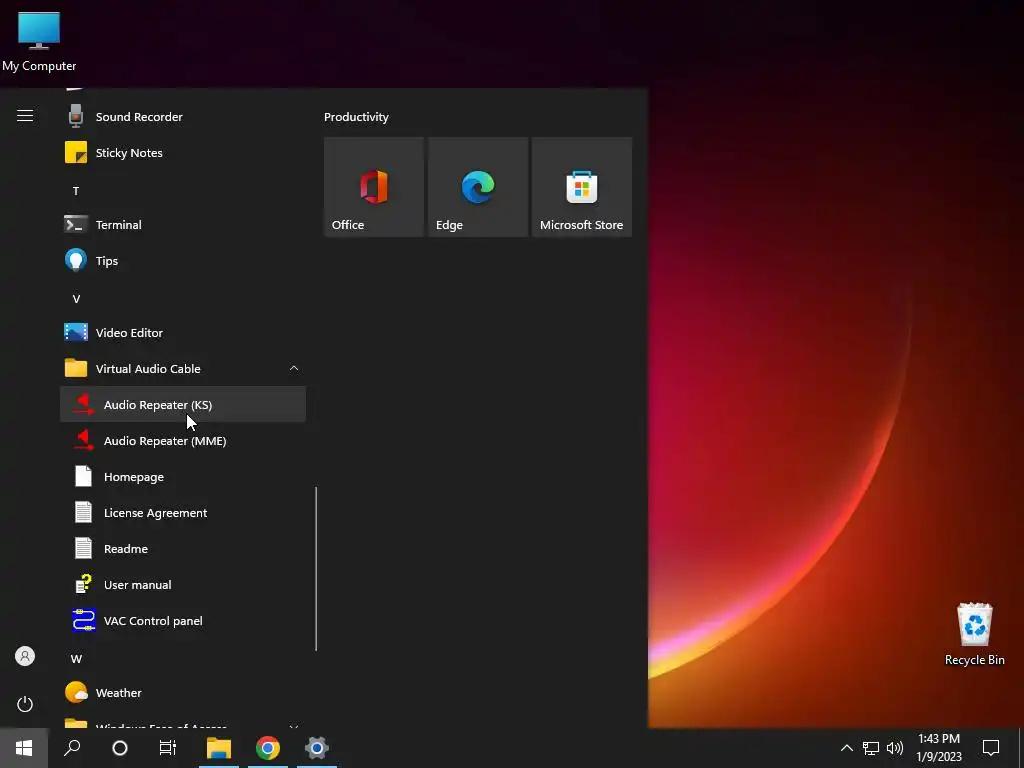Open Terminal from the app list
Screen dimensions: 1024x768
pyautogui.click(x=183, y=225)
